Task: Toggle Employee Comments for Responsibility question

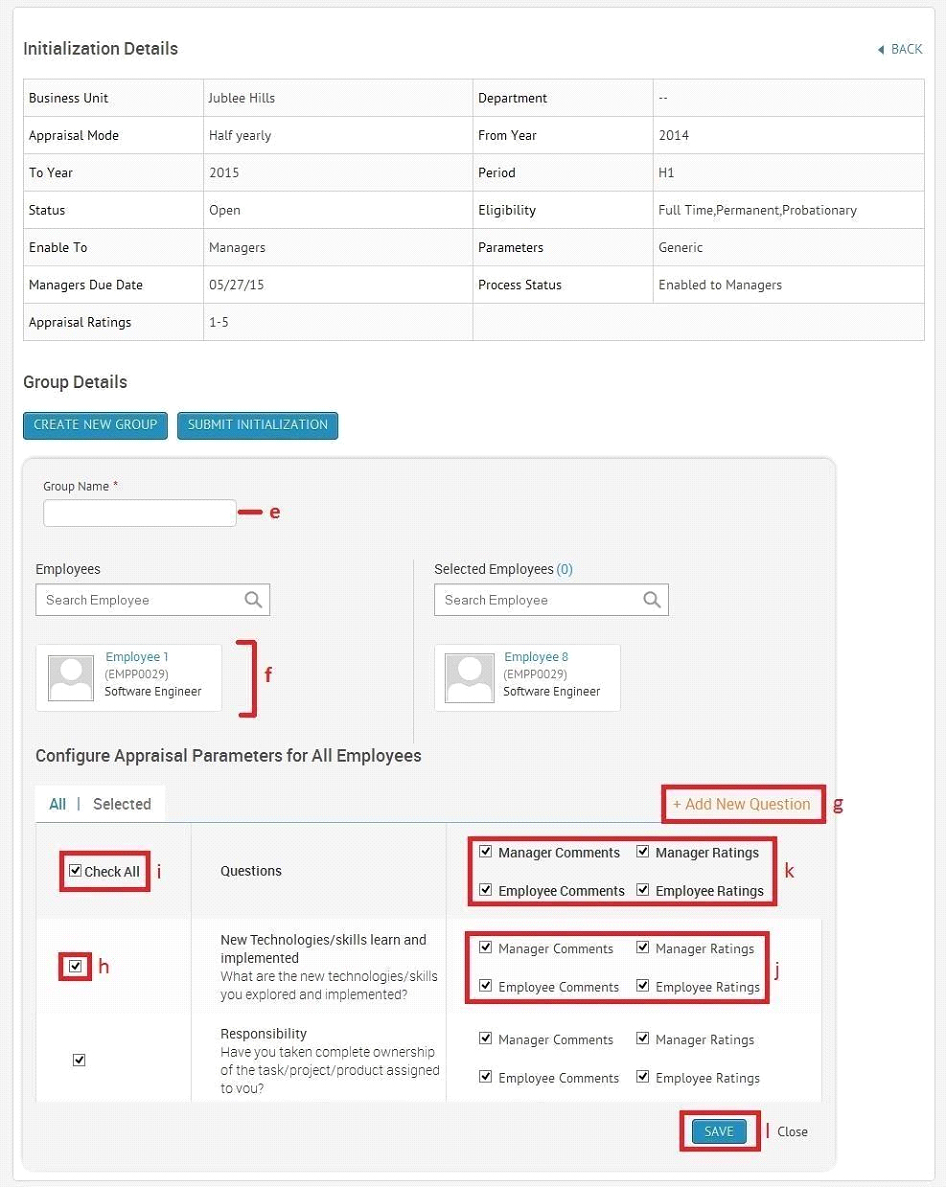Action: point(486,1076)
